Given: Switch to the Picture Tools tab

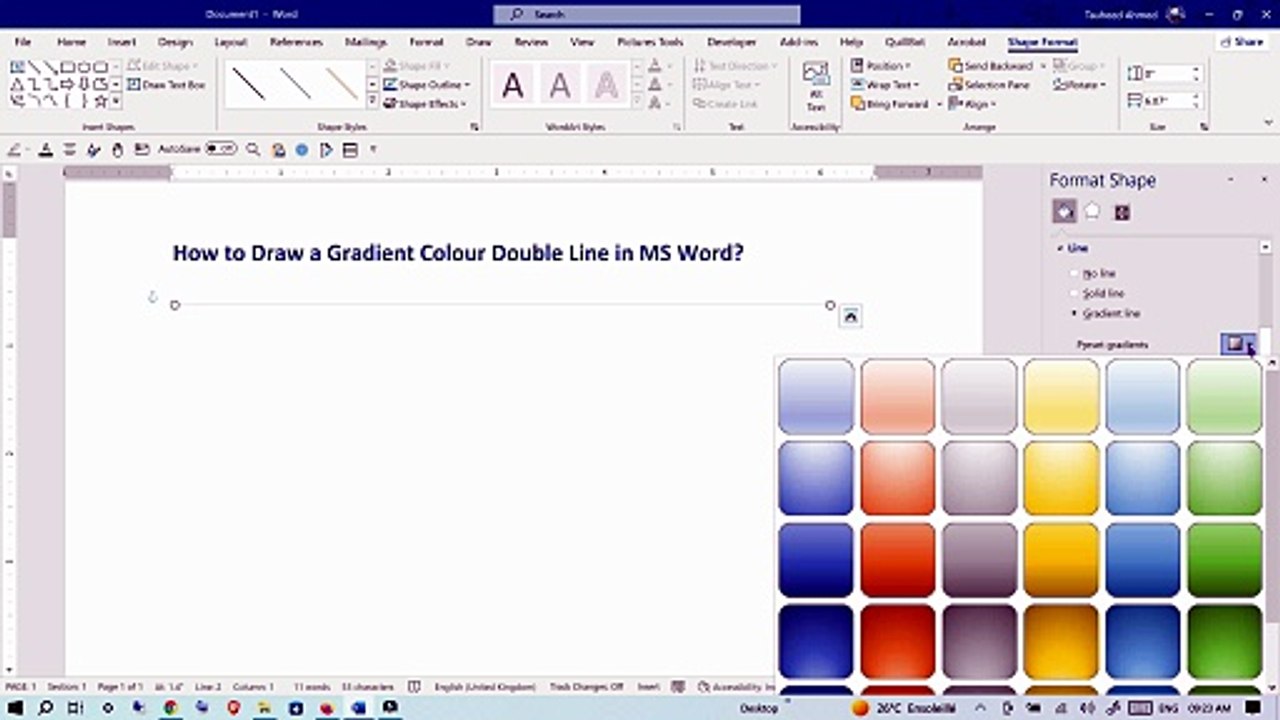Looking at the screenshot, I should (650, 42).
